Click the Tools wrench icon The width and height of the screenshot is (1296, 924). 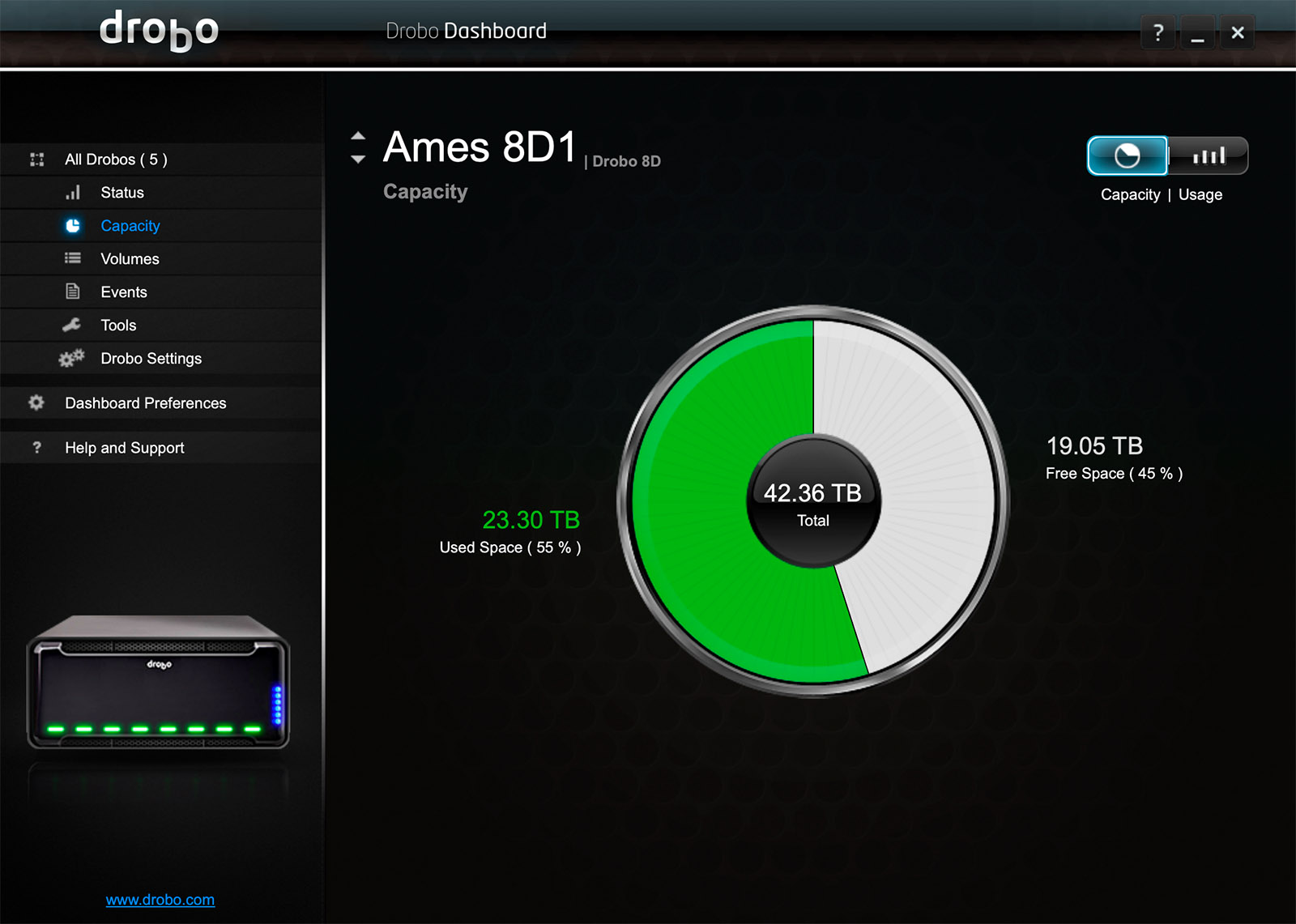[72, 325]
